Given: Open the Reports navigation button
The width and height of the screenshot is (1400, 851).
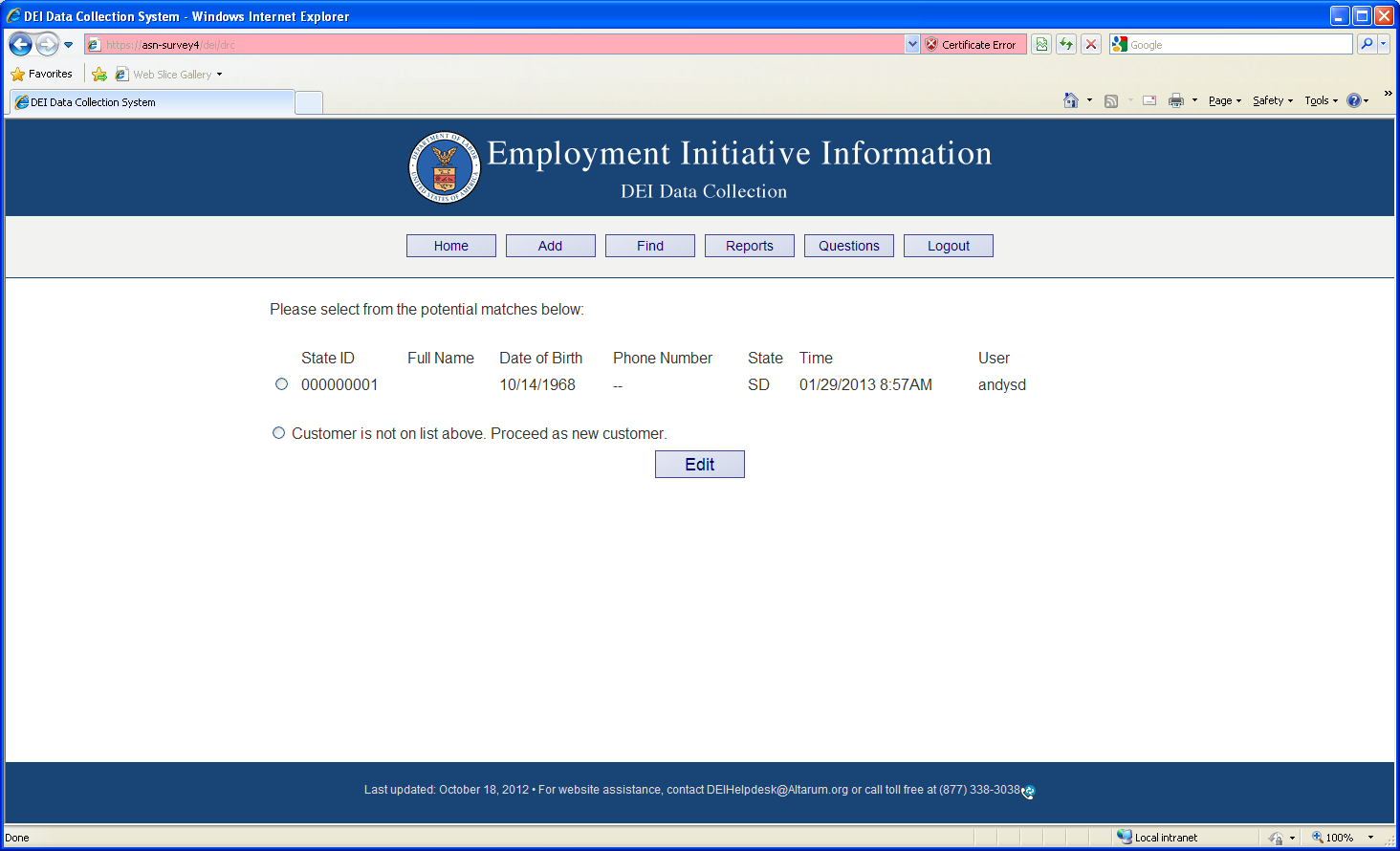Looking at the screenshot, I should tap(750, 246).
